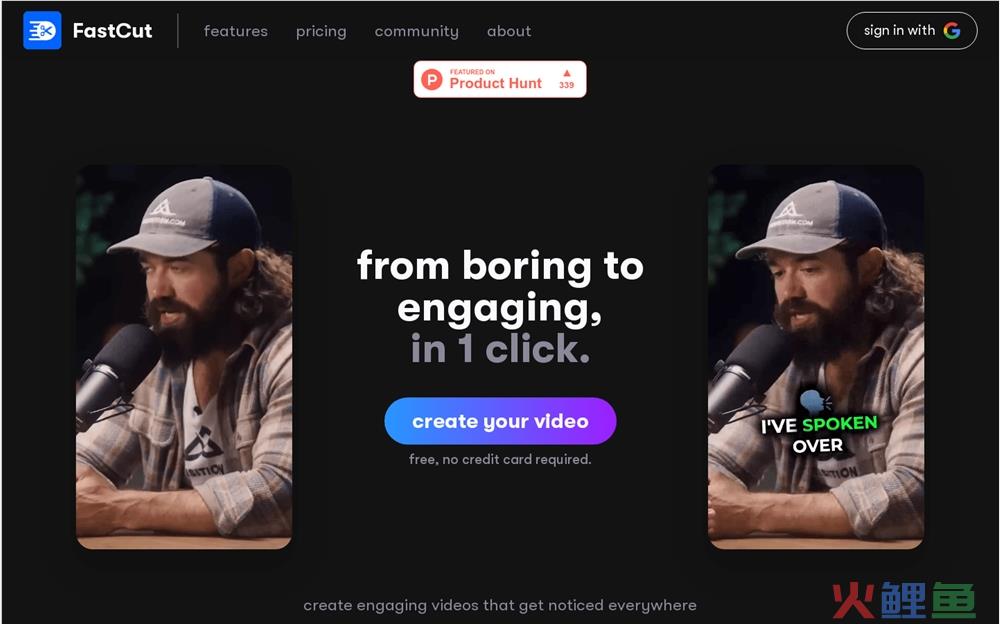Click the left uncaptioned video preview
This screenshot has width=1000, height=624.
click(x=184, y=357)
